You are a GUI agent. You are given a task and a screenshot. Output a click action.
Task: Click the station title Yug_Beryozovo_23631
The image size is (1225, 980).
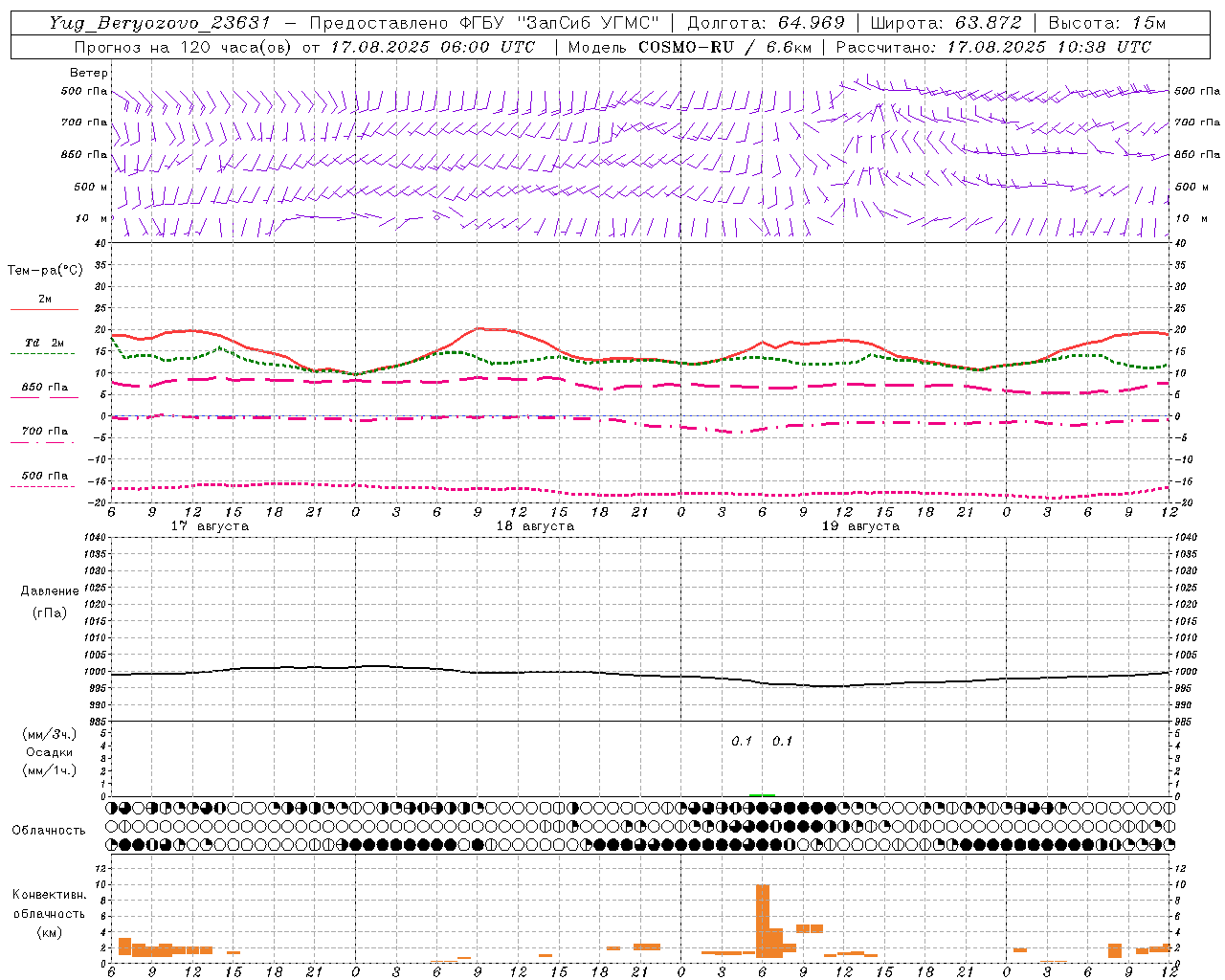[160, 23]
